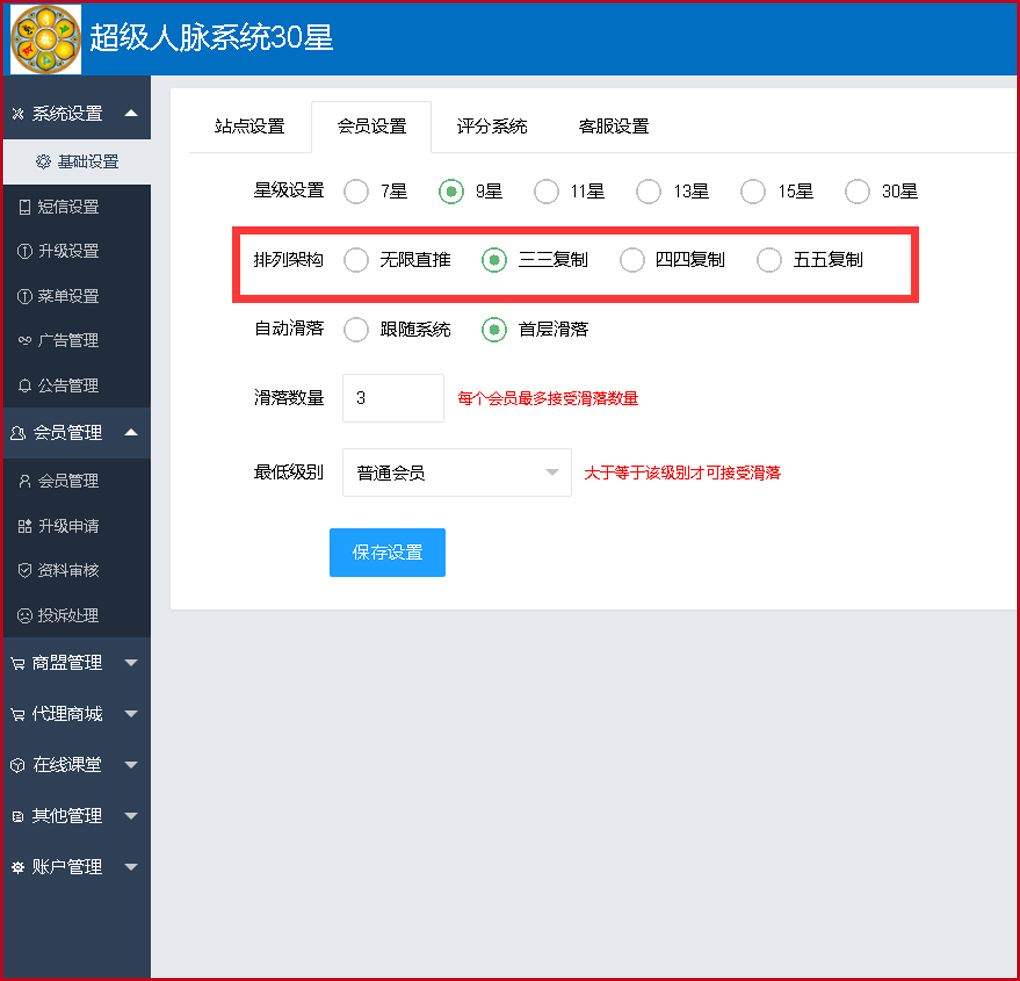Select 四四复制 in 排列架构
The image size is (1020, 981).
[x=632, y=259]
